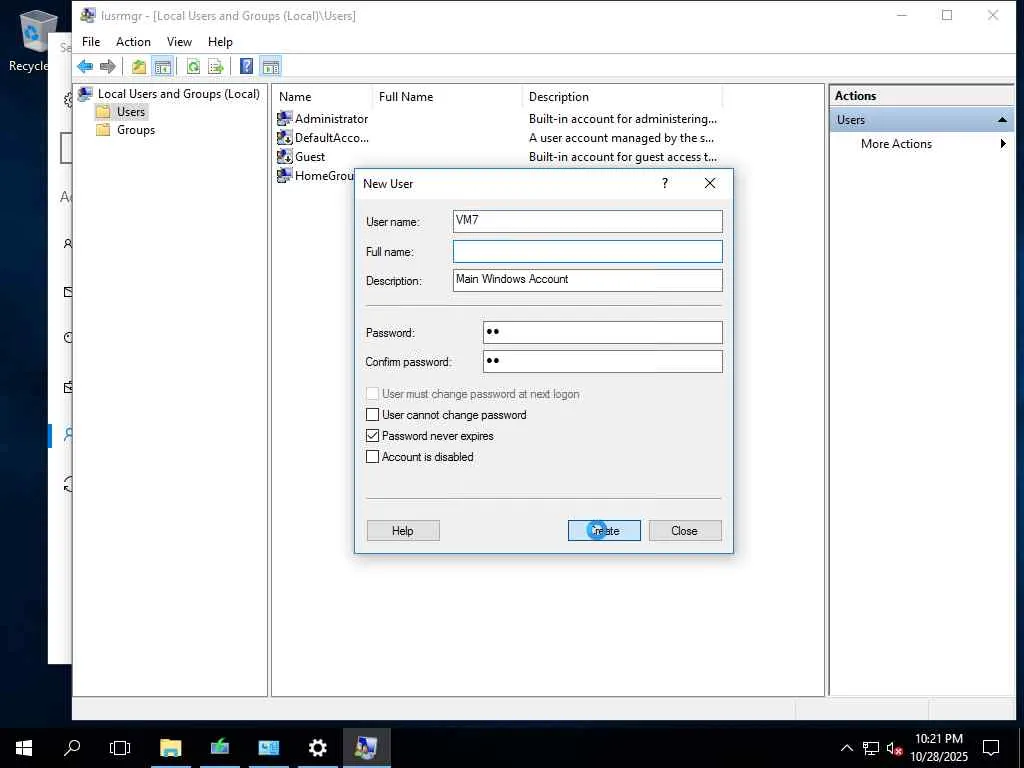Select the Guest user account icon
This screenshot has width=1024, height=768.
284,156
